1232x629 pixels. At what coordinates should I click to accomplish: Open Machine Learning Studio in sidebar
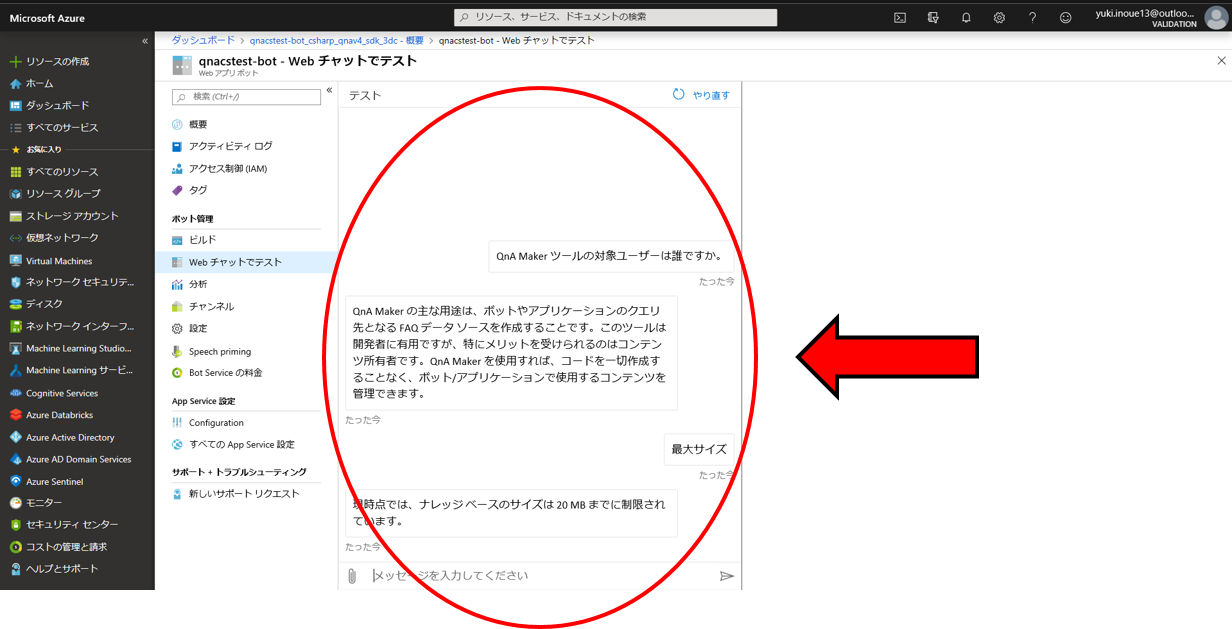coord(77,348)
